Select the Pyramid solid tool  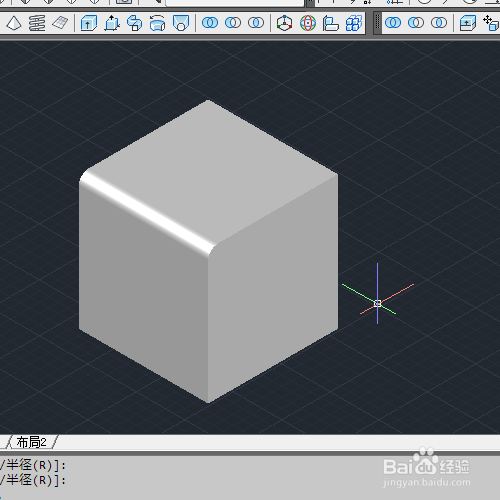click(x=14, y=23)
